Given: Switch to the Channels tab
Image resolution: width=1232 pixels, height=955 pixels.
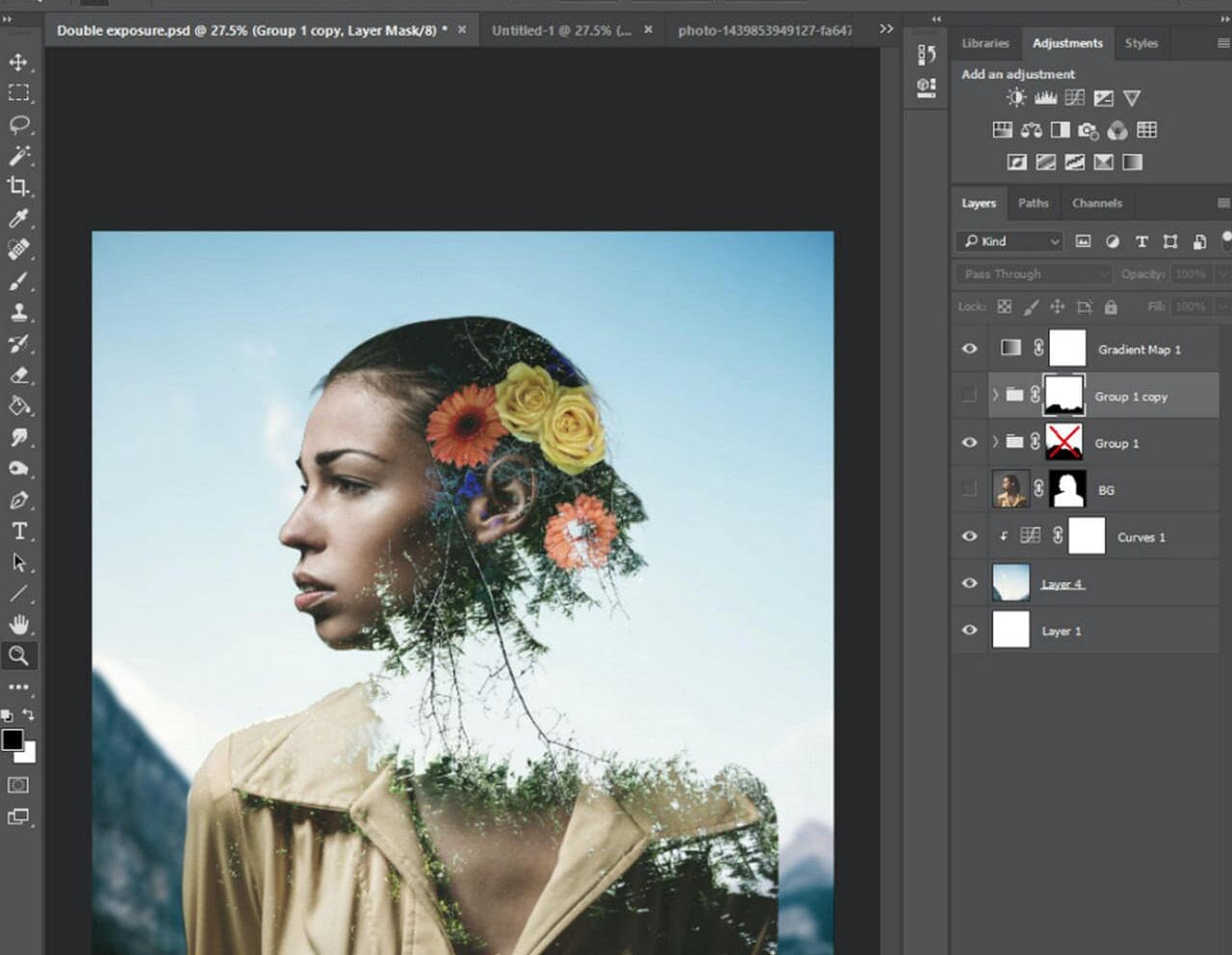Looking at the screenshot, I should (x=1096, y=203).
